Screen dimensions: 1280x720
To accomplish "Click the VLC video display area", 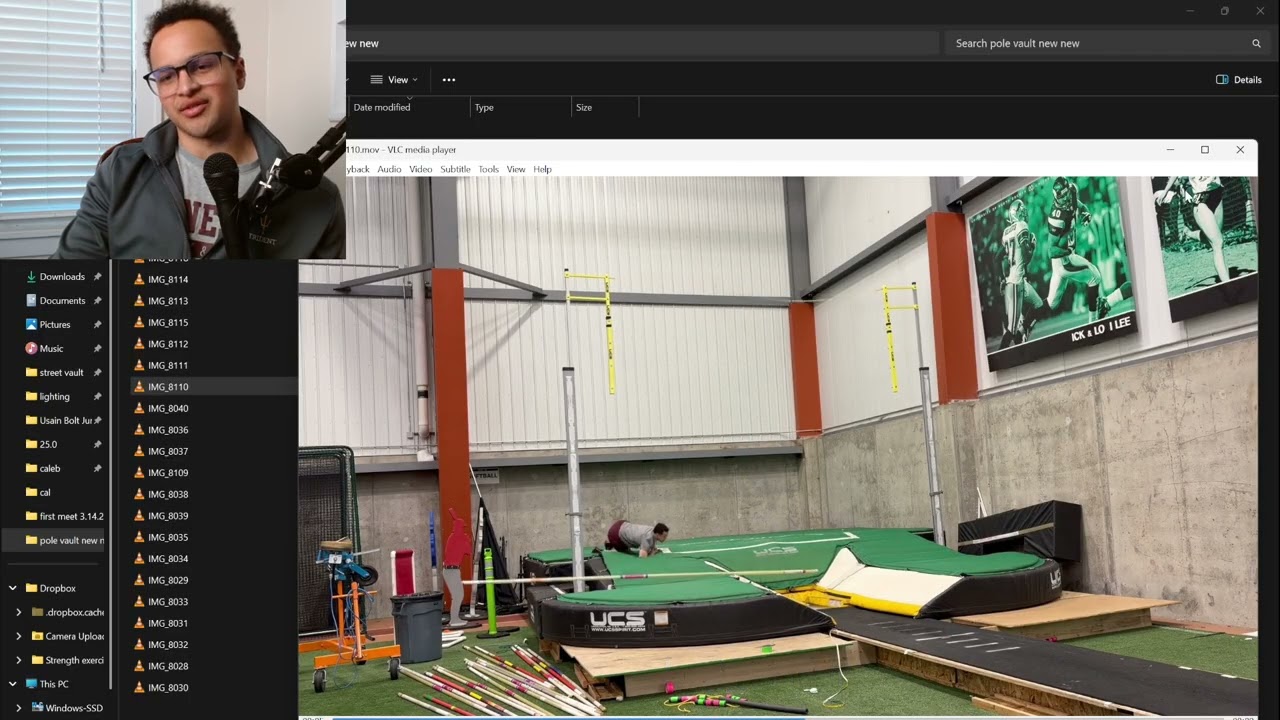I will (x=778, y=446).
